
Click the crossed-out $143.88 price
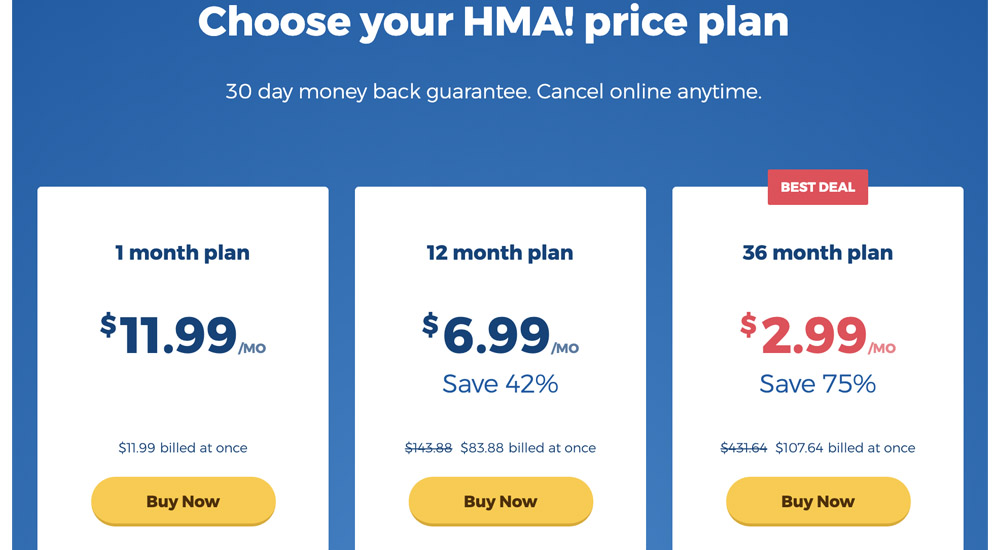[x=429, y=448]
